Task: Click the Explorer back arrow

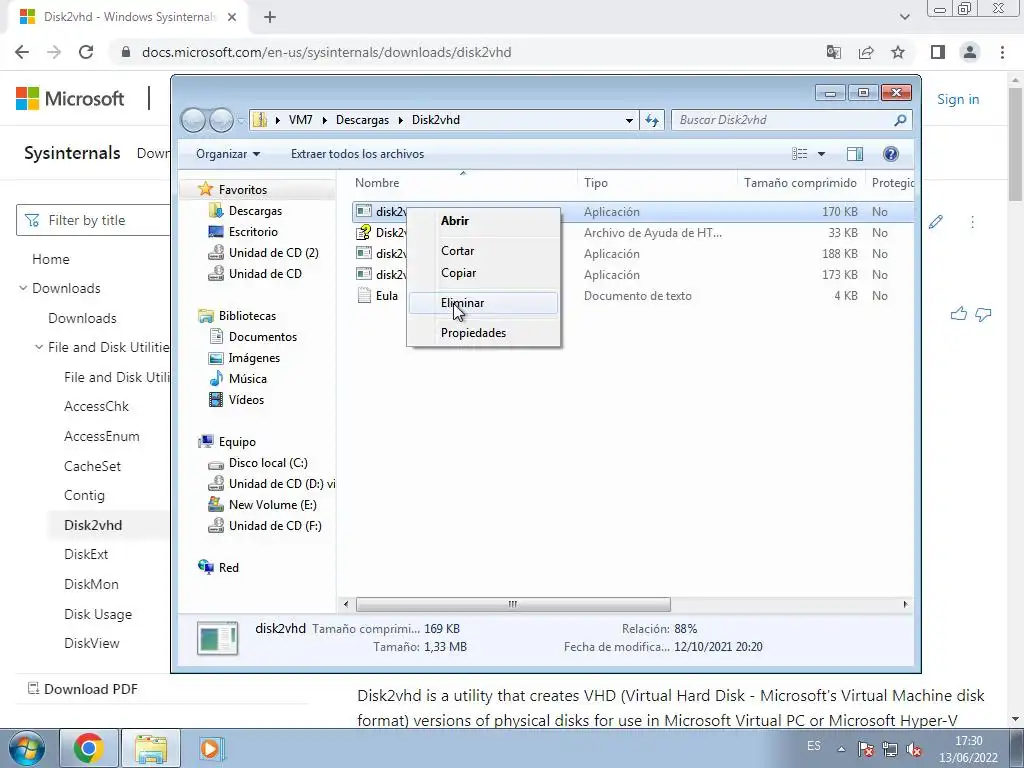Action: point(194,120)
